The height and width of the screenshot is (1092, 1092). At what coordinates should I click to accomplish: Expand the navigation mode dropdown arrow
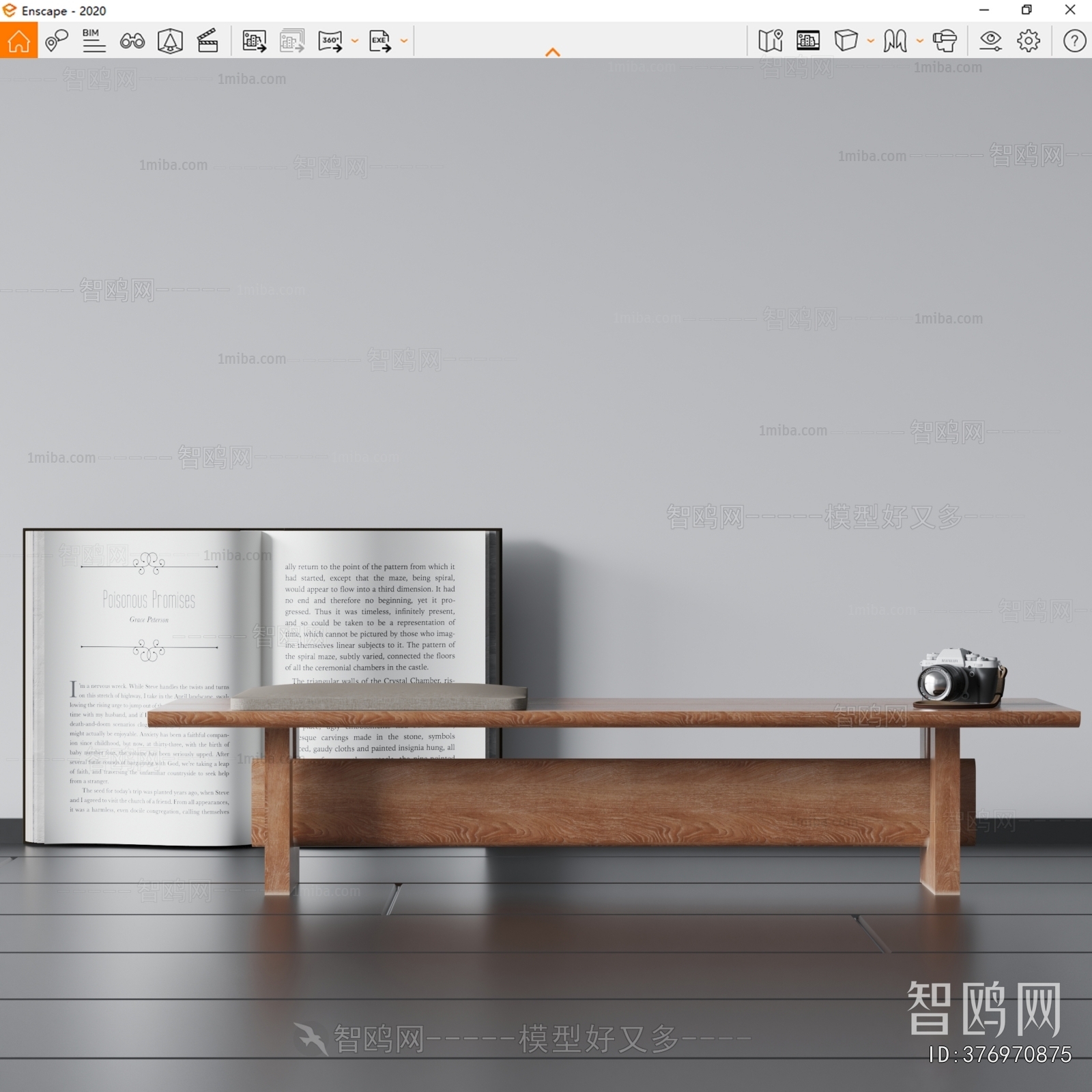(920, 41)
